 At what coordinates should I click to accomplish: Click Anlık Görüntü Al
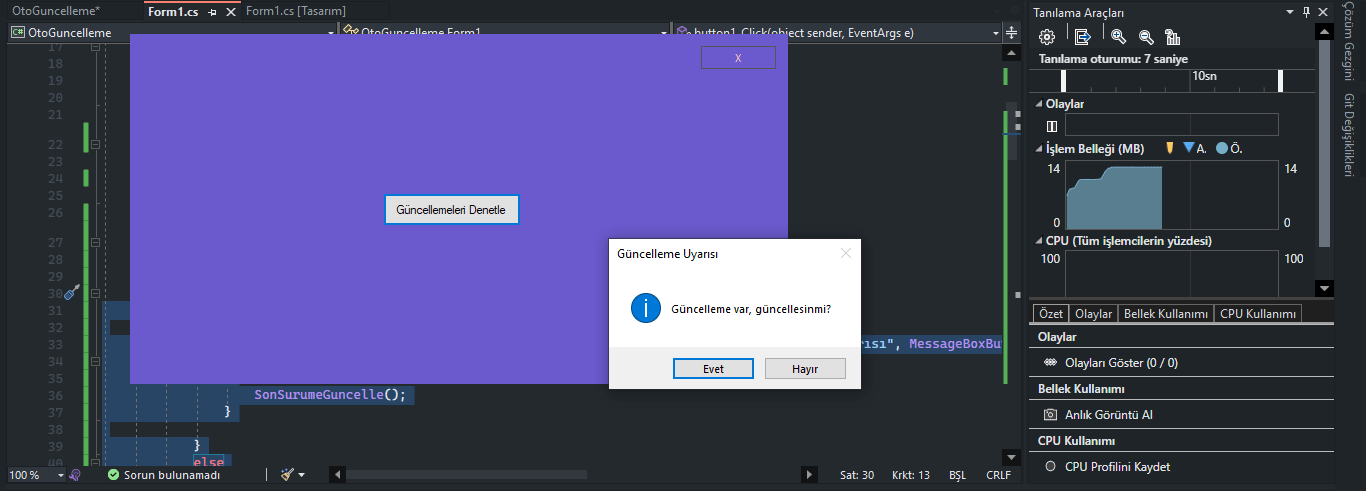(1108, 415)
